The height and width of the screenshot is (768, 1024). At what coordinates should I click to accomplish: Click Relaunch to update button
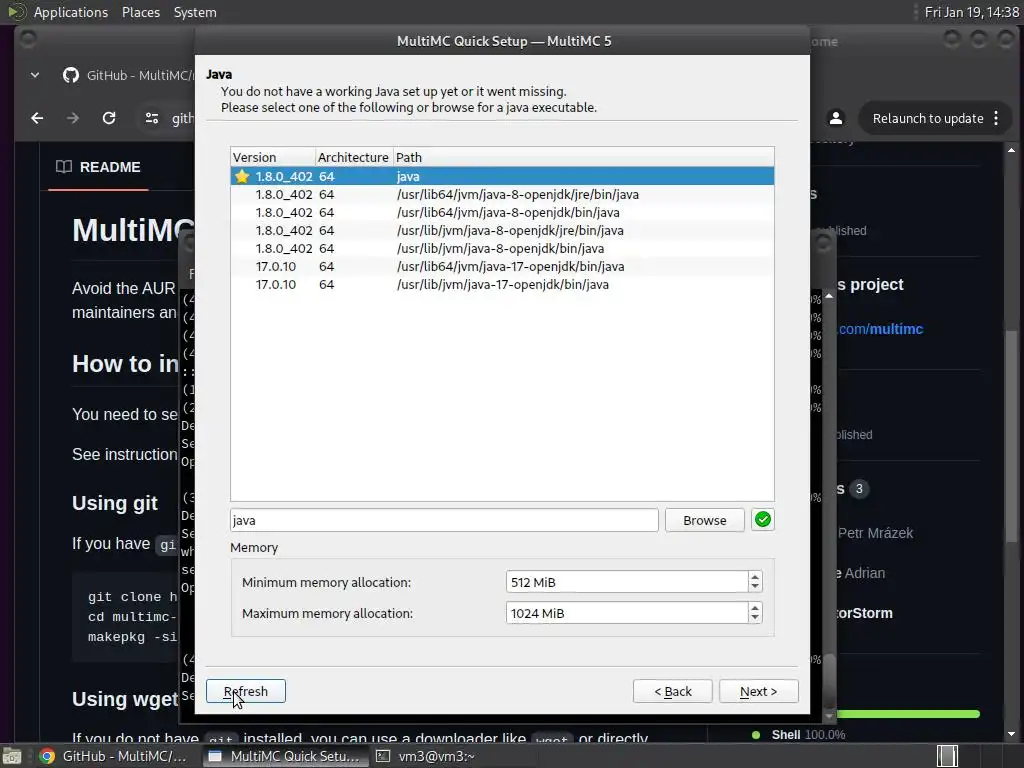927,118
